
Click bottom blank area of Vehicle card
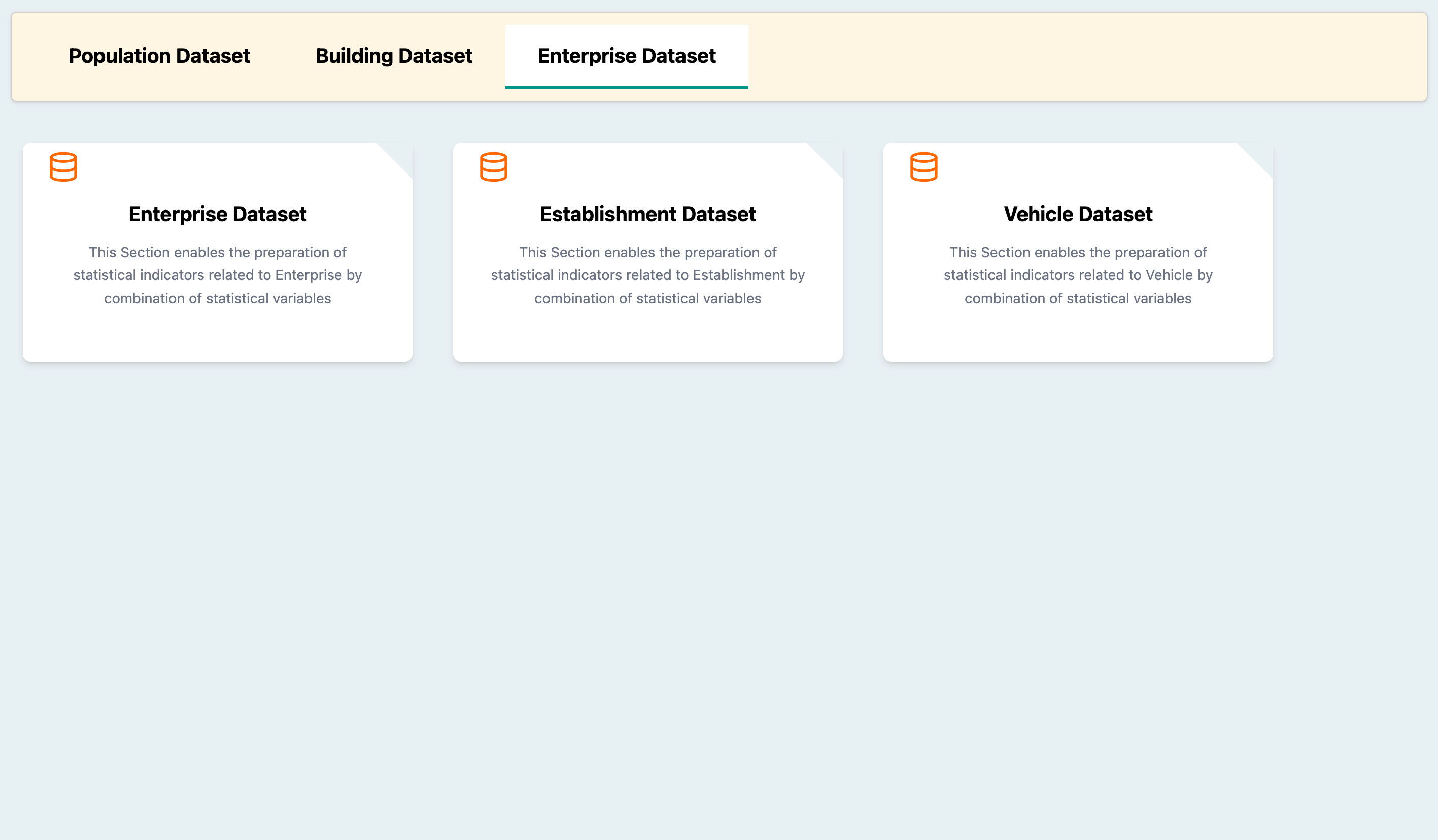pyautogui.click(x=1078, y=336)
